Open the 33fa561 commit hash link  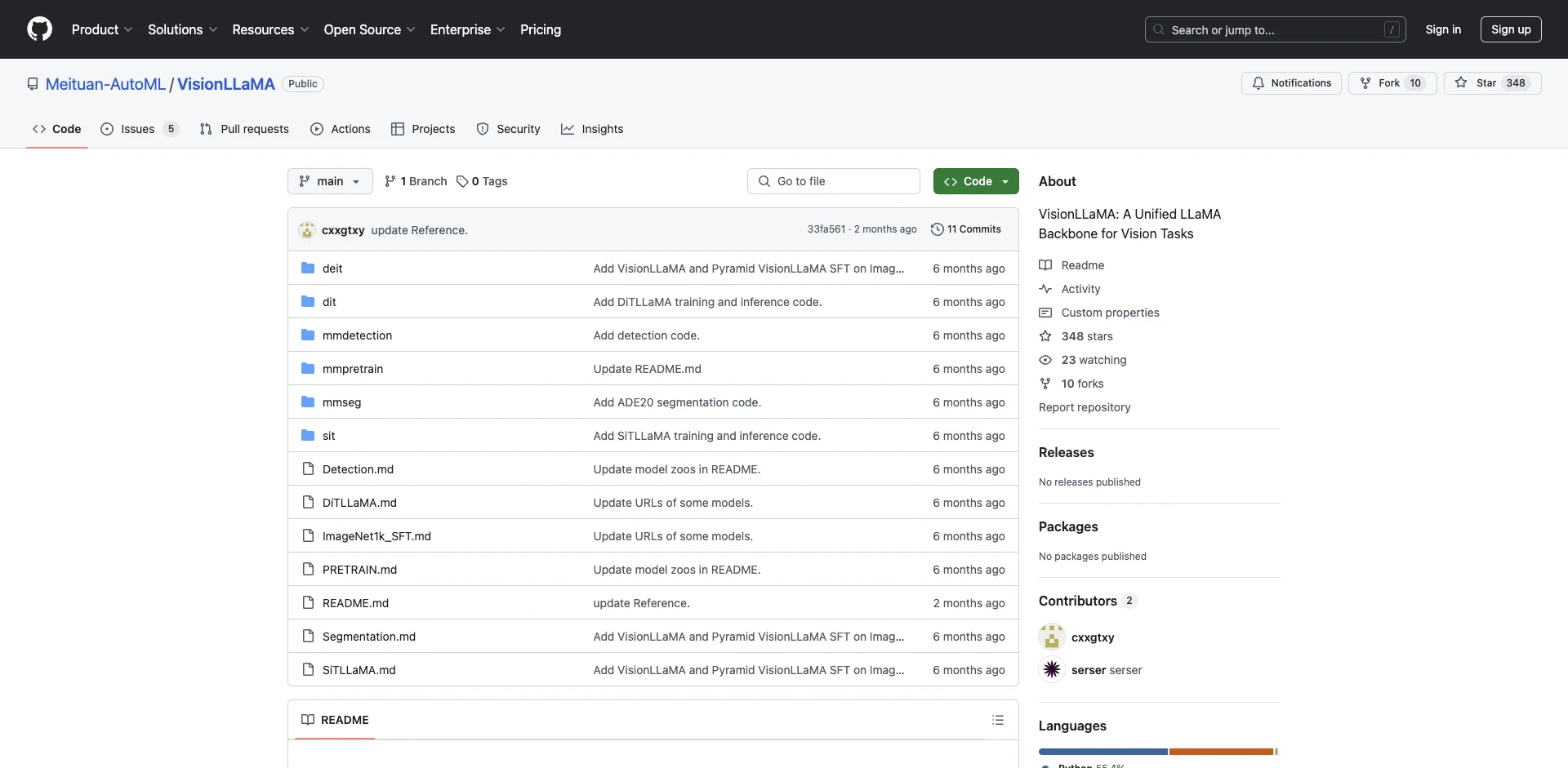click(826, 229)
